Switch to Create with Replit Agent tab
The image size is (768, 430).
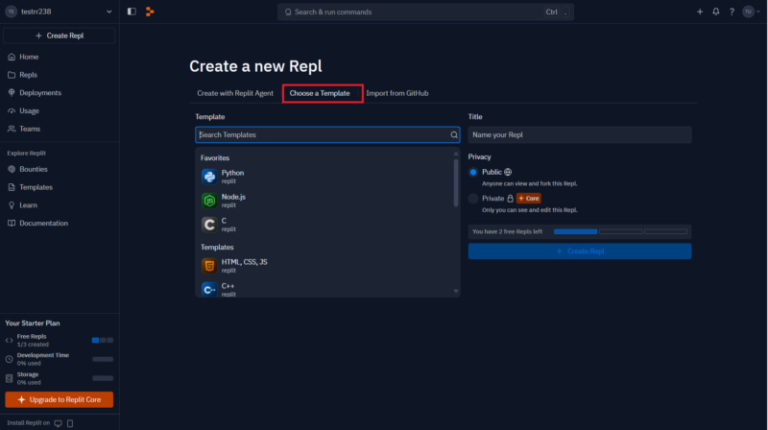pyautogui.click(x=235, y=93)
